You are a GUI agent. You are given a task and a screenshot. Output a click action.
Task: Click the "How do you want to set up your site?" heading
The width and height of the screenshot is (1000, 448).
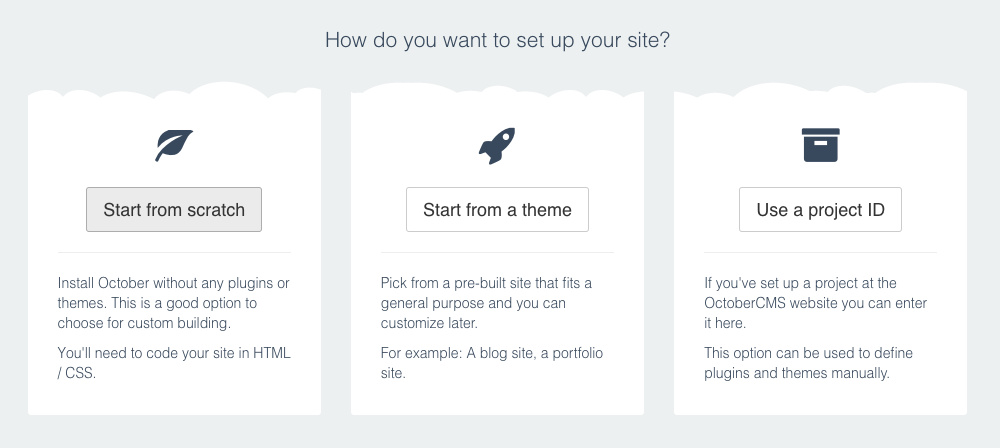(x=497, y=40)
